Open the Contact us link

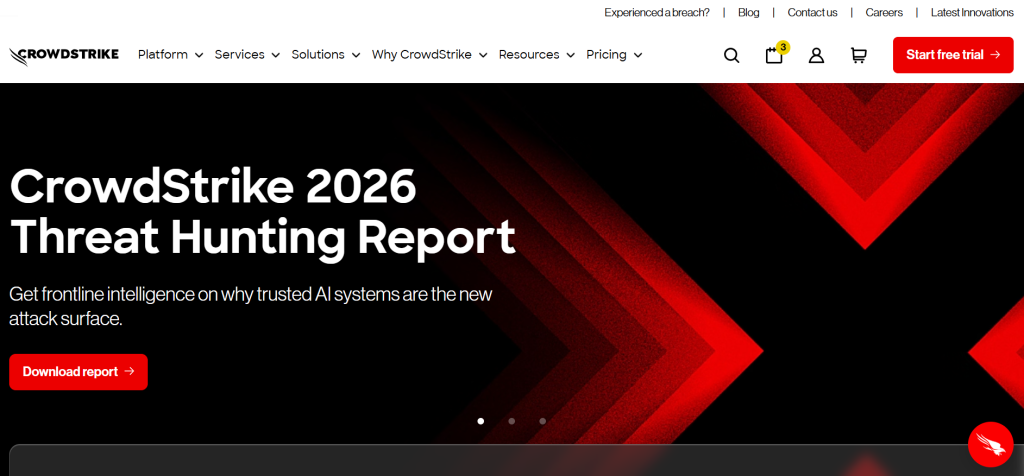tap(812, 12)
